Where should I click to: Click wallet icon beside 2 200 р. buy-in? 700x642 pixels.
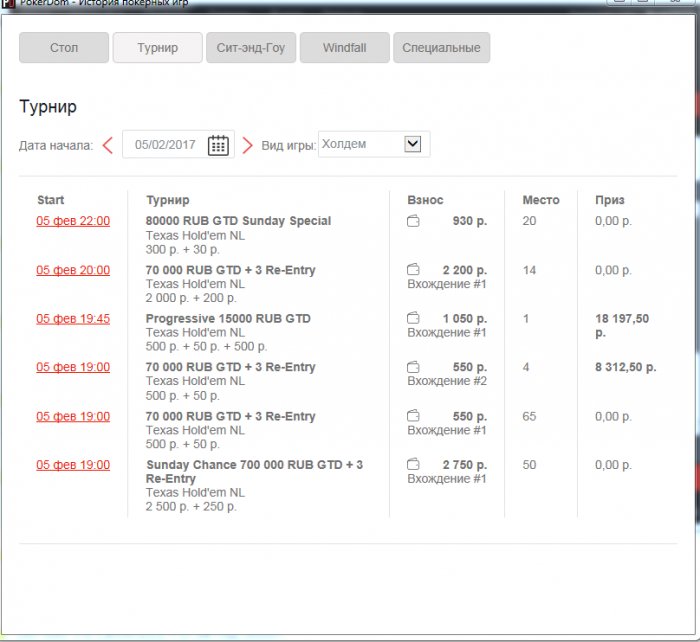pyautogui.click(x=413, y=270)
